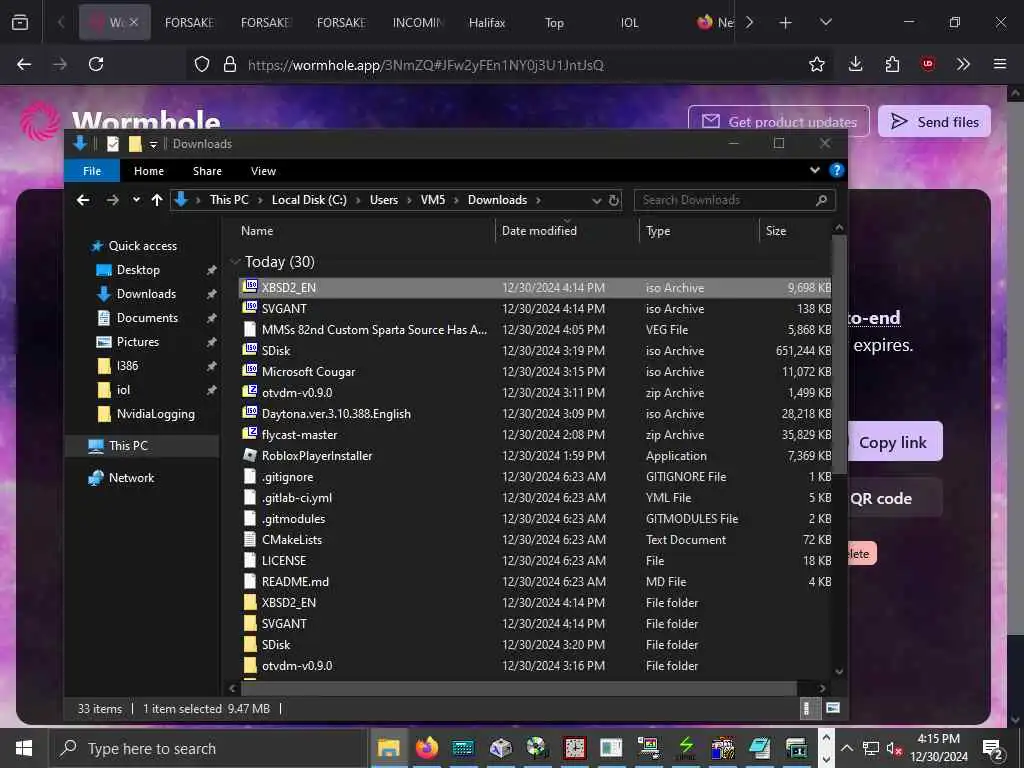The height and width of the screenshot is (768, 1024).
Task: Open Firefox hamburger application menu
Action: [x=1000, y=64]
